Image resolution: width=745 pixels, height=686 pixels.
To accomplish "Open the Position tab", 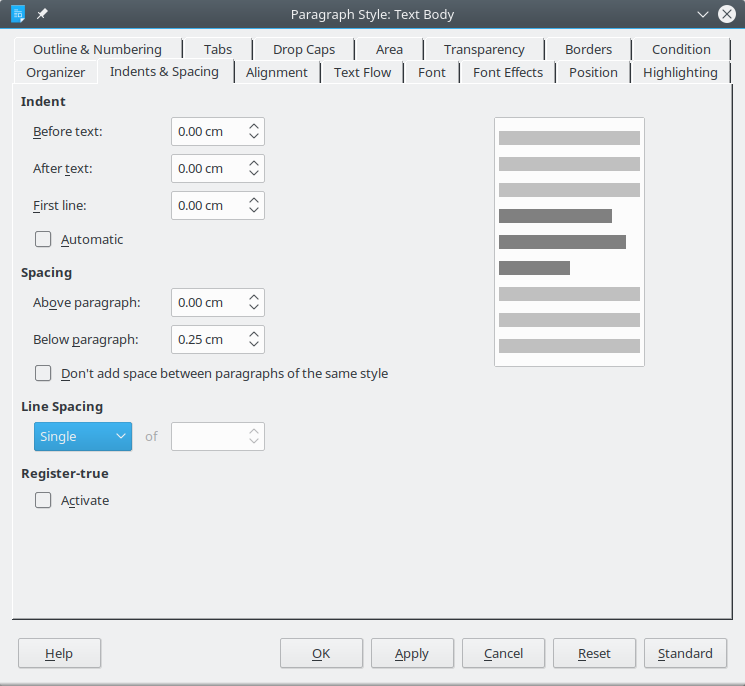I will click(593, 72).
